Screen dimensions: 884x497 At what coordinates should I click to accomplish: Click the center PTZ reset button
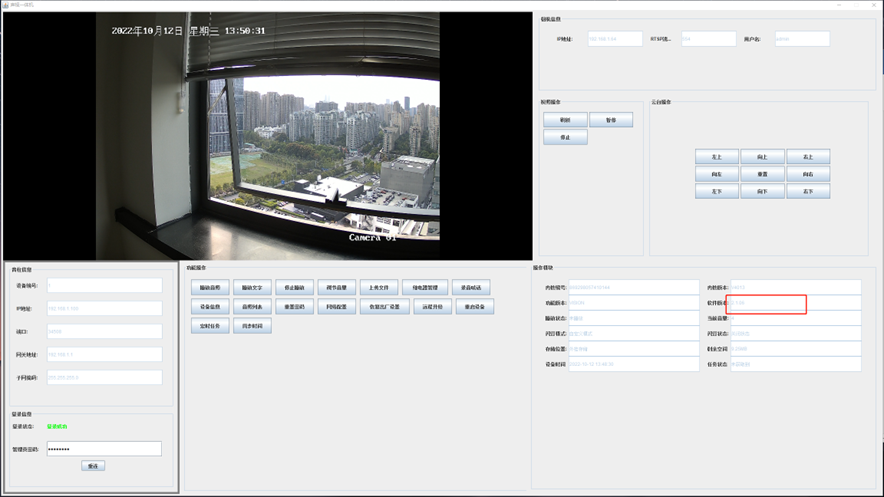coord(762,174)
